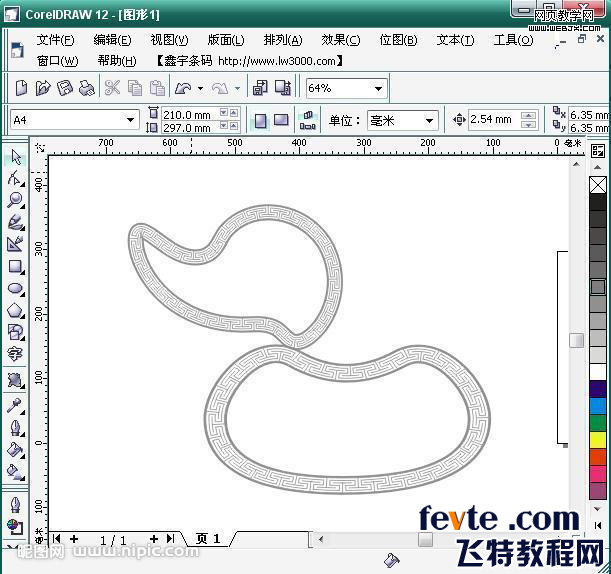This screenshot has height=574, width=611.
Task: Open the 文本(T) menu
Action: (455, 40)
